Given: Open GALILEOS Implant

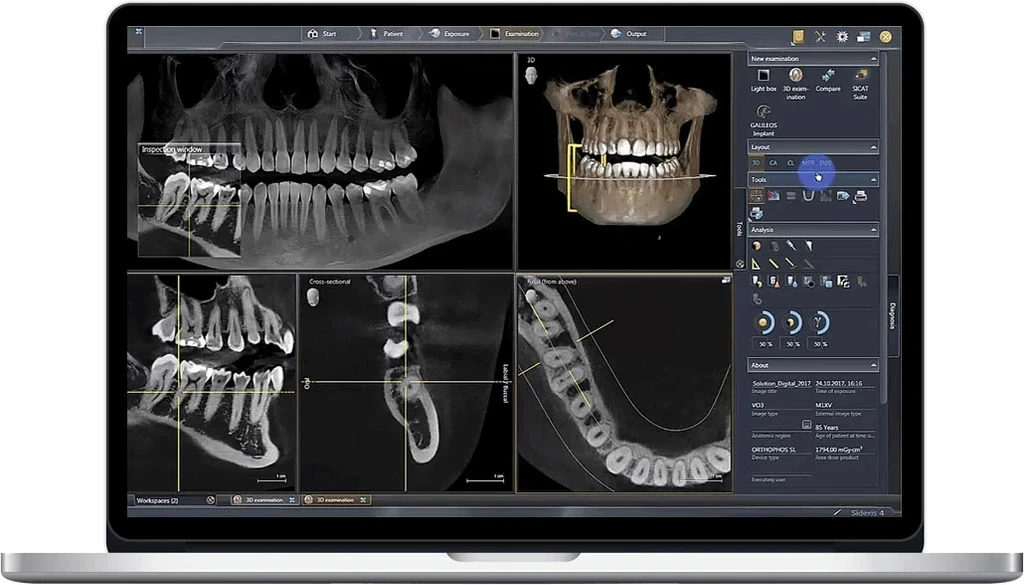Looking at the screenshot, I should click(x=763, y=110).
